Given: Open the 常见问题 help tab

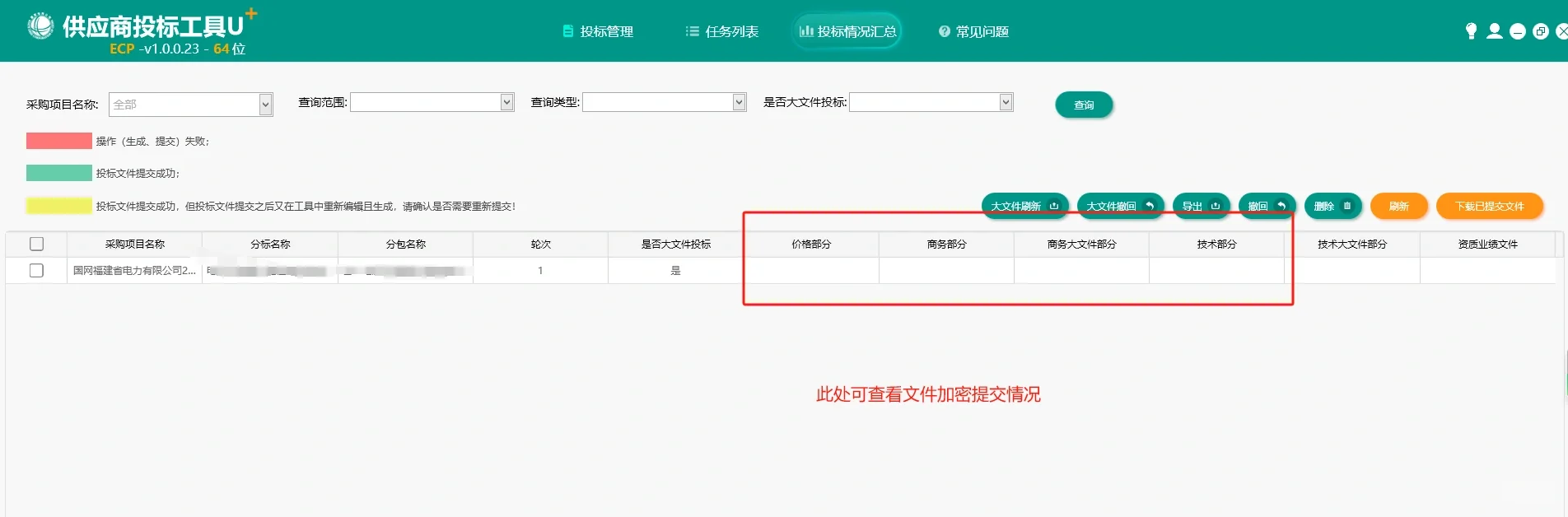Looking at the screenshot, I should [x=973, y=31].
